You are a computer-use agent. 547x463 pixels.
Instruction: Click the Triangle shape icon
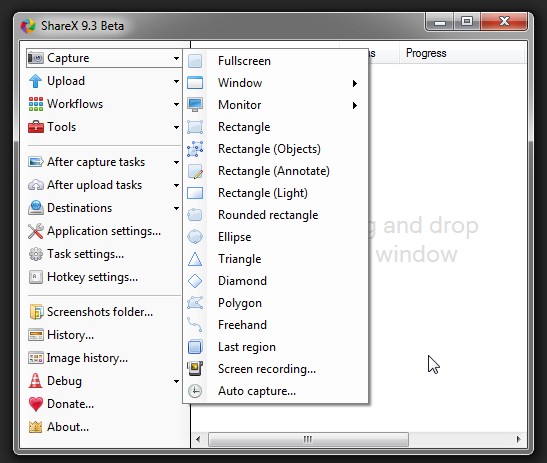(195, 259)
